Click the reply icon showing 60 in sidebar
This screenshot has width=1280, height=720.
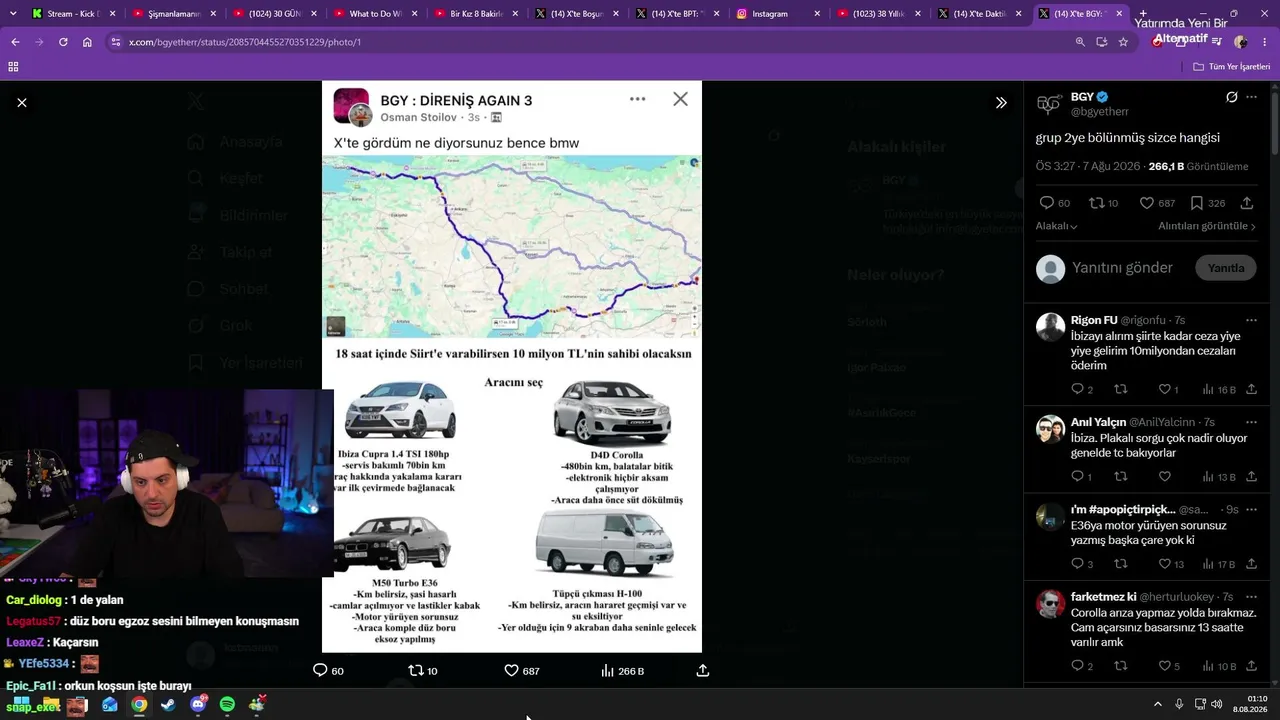(x=1054, y=203)
